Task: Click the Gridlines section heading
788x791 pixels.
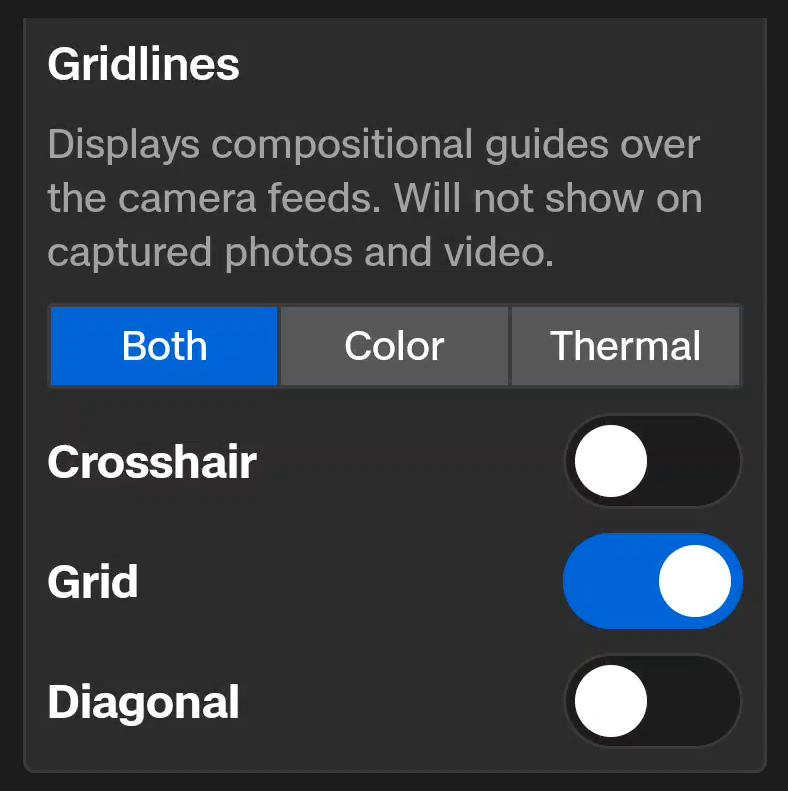Action: 143,65
